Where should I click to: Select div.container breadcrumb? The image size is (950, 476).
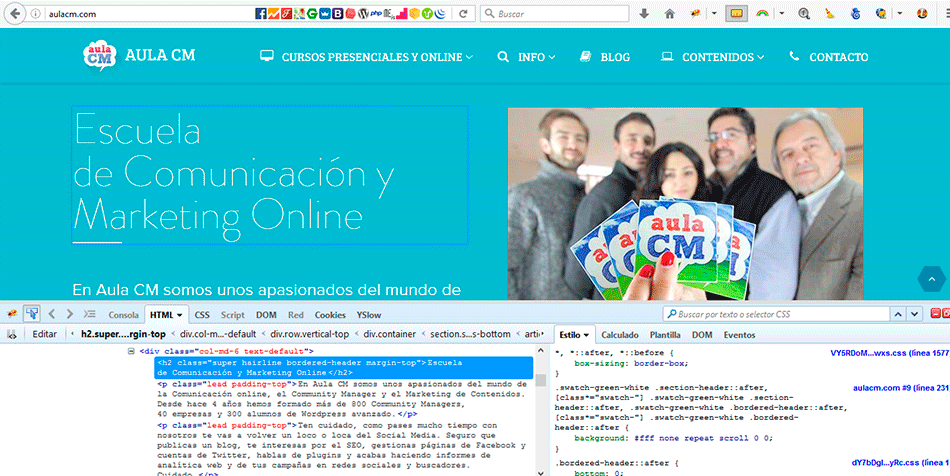coord(390,334)
